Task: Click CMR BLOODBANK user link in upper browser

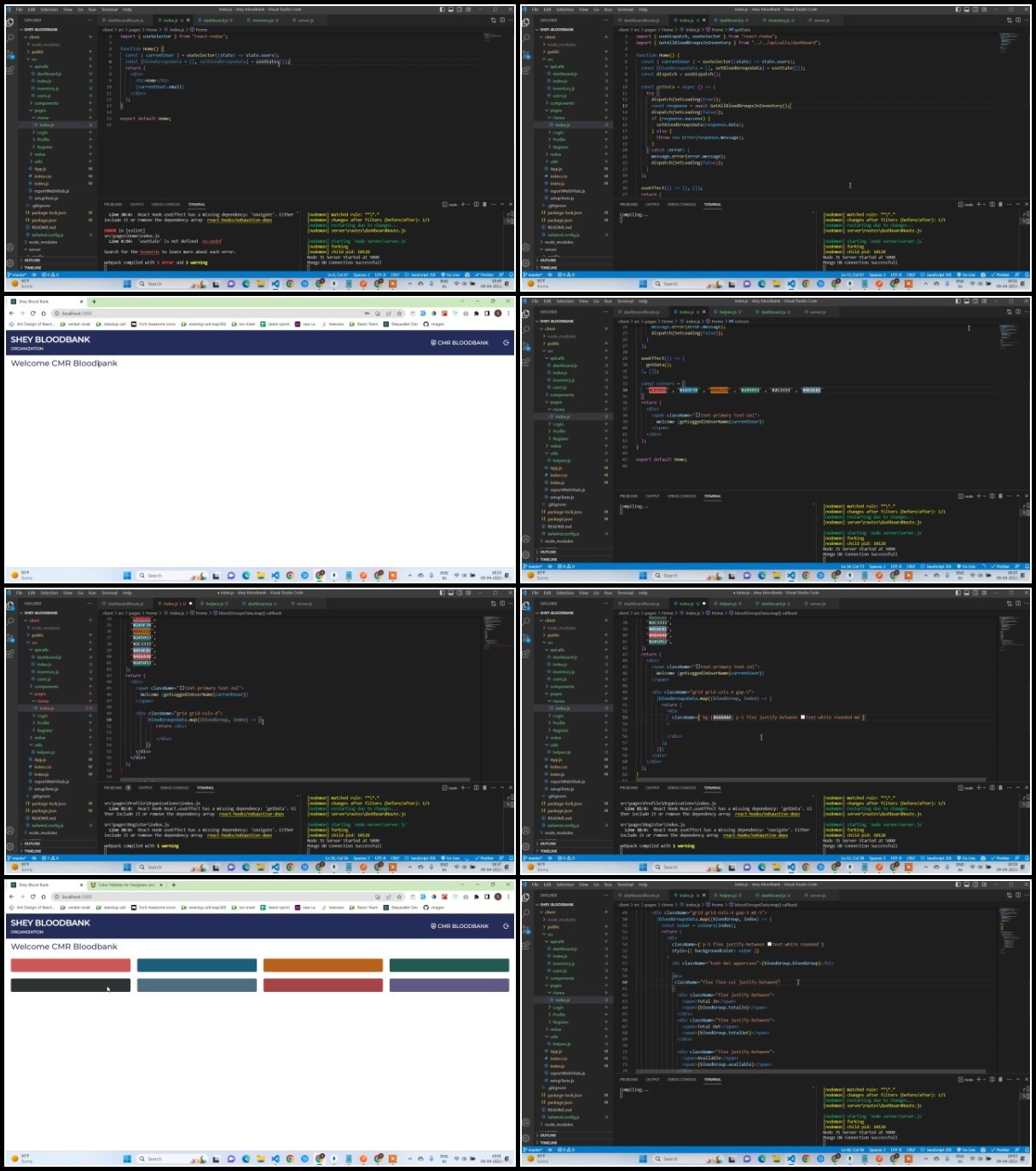Action: pyautogui.click(x=460, y=343)
